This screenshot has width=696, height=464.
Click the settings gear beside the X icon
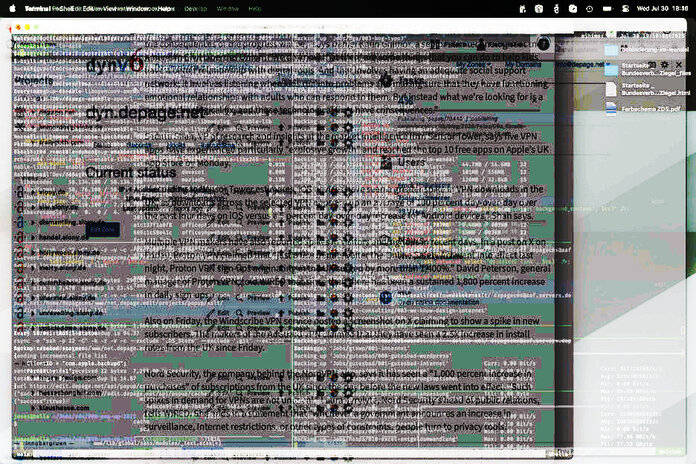664,65
